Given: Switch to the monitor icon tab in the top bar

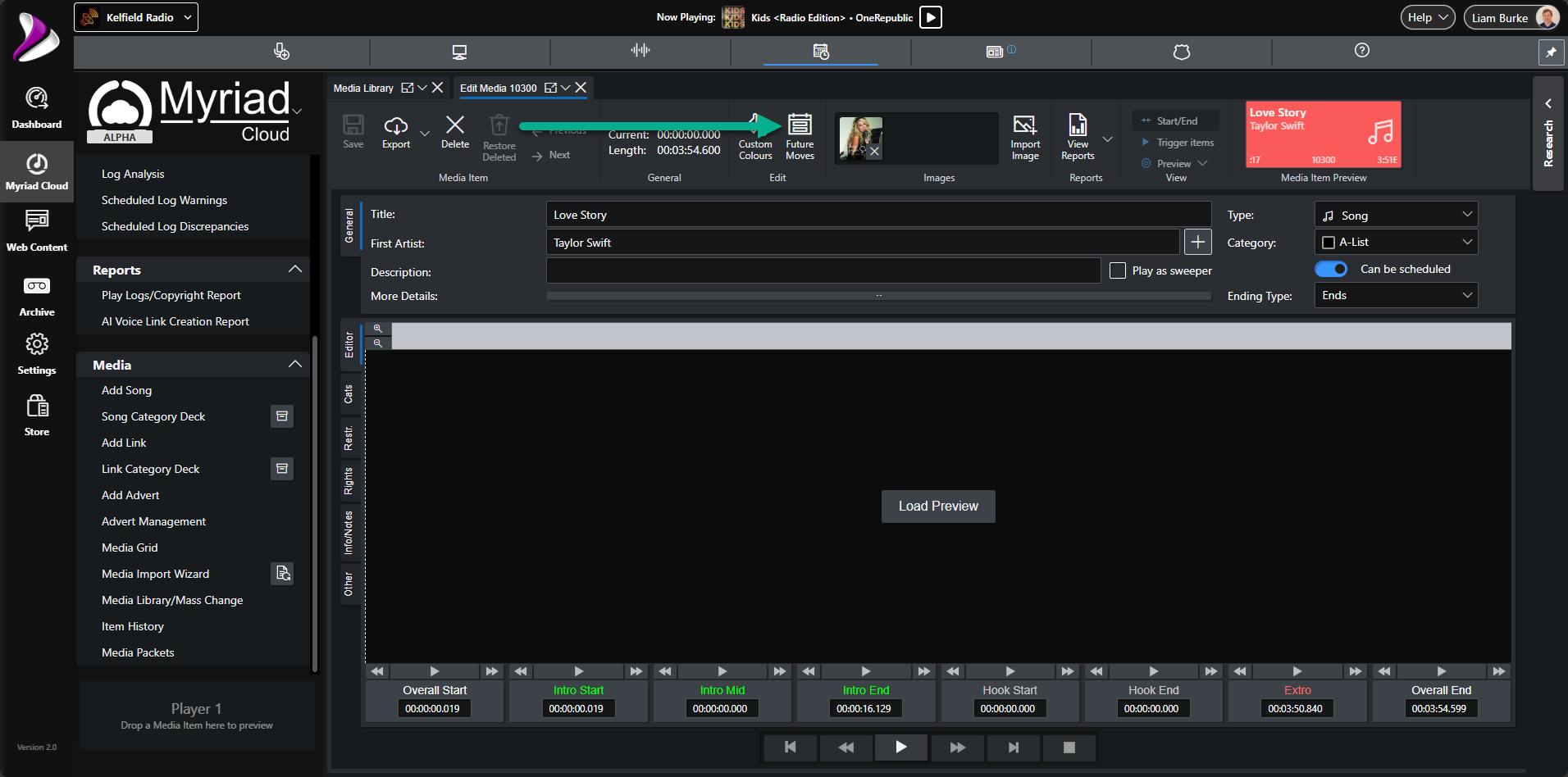Looking at the screenshot, I should tap(459, 51).
